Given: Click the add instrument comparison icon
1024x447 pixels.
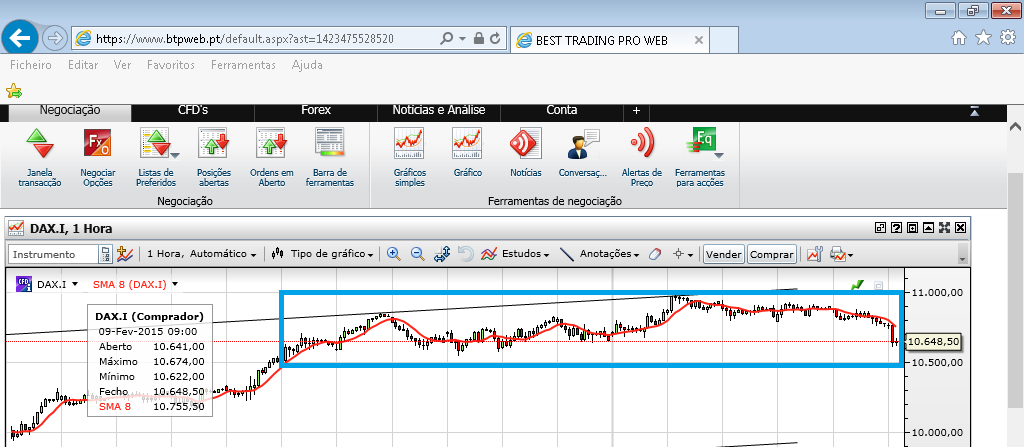Looking at the screenshot, I should [x=125, y=254].
